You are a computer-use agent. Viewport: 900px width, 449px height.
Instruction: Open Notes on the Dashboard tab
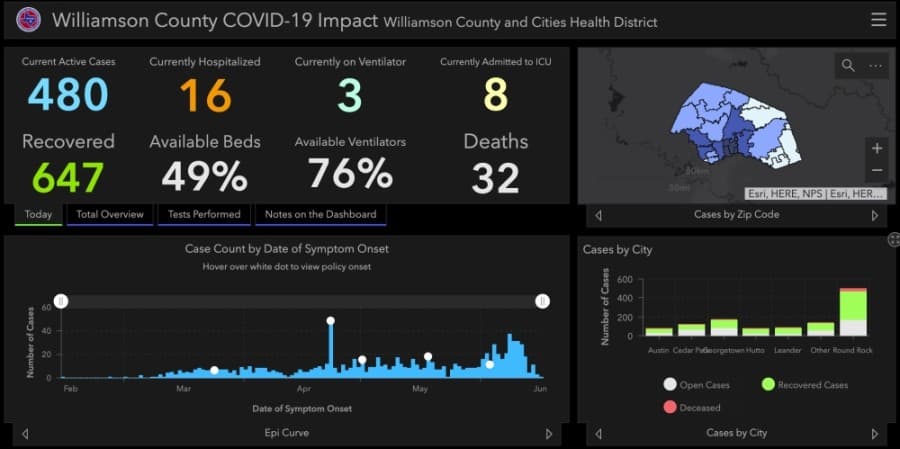(x=320, y=215)
